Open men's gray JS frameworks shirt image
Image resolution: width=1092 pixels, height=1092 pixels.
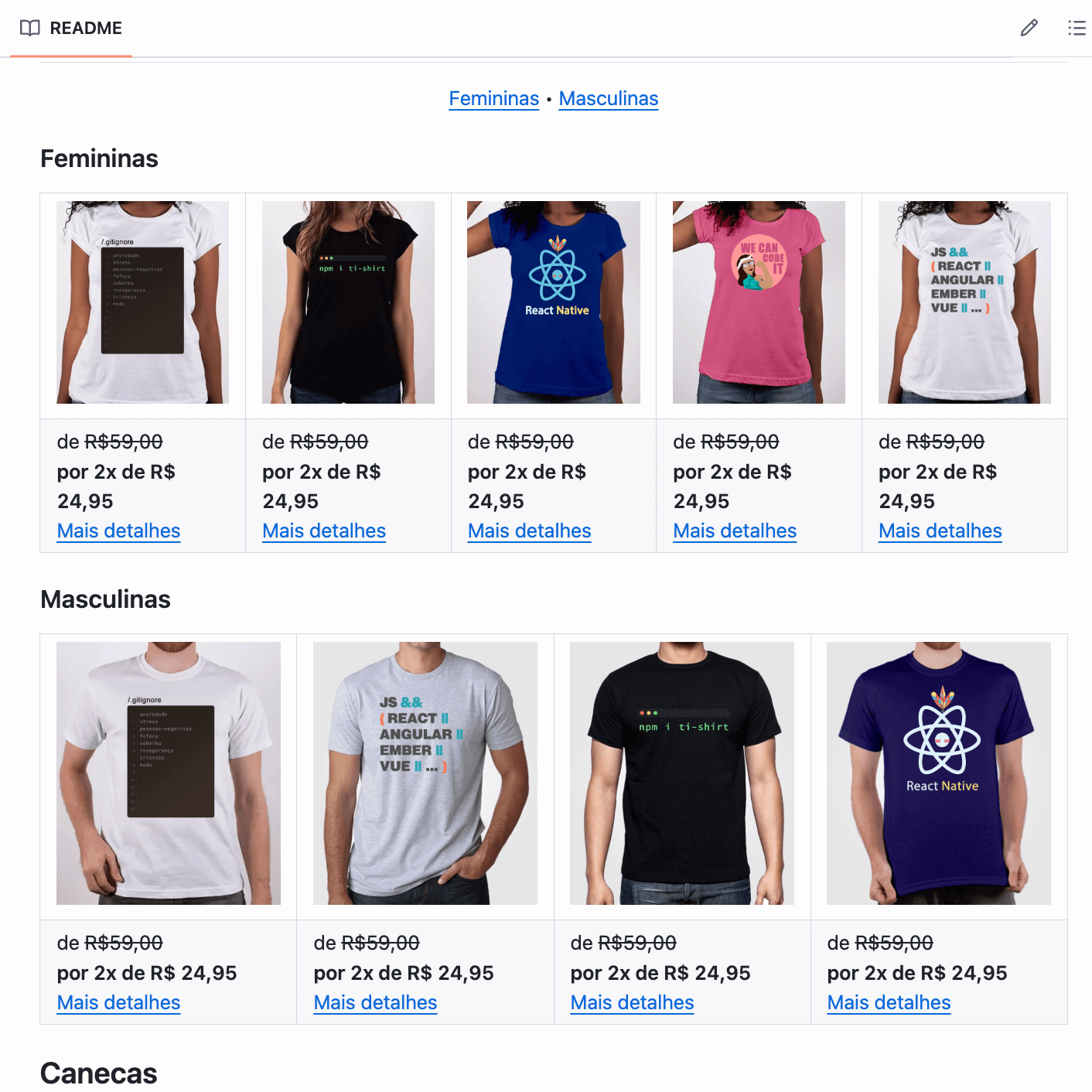[425, 773]
